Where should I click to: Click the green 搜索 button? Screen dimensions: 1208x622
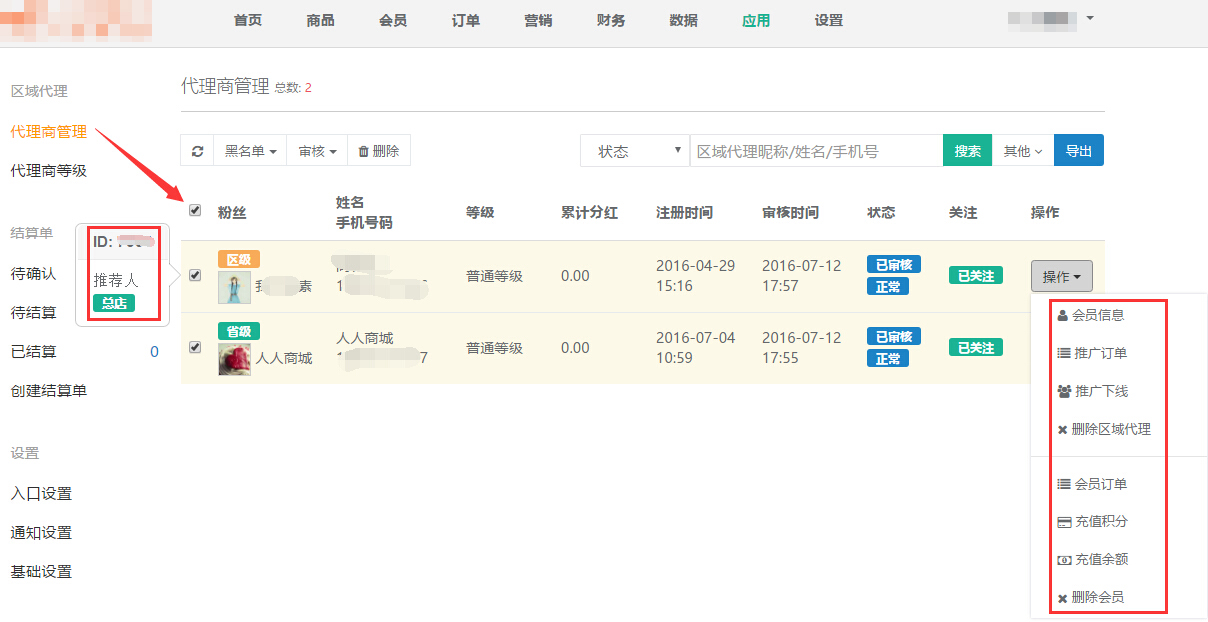click(967, 151)
